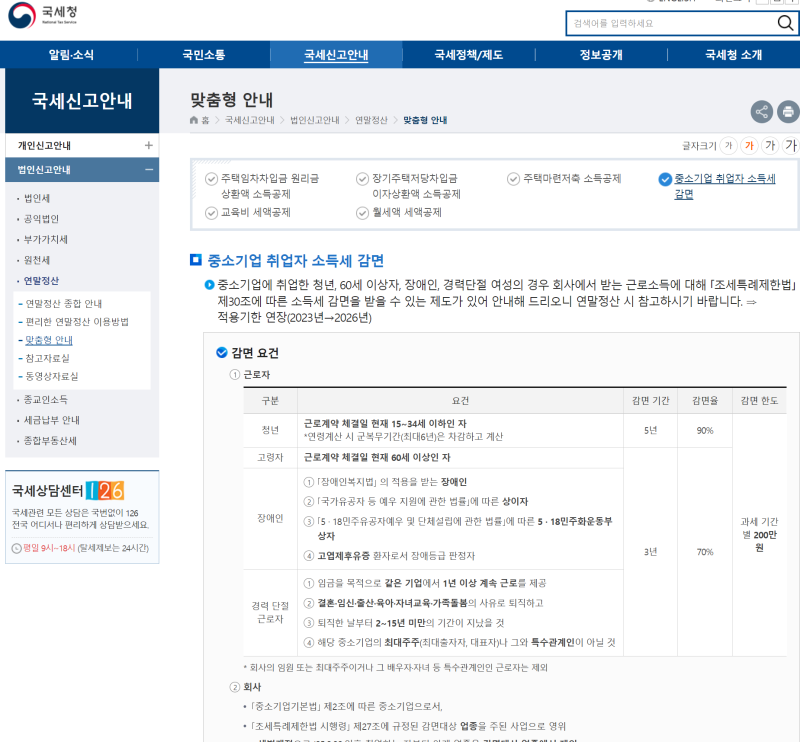Click the 5년 reduction period cell
The image size is (800, 742).
coord(650,430)
